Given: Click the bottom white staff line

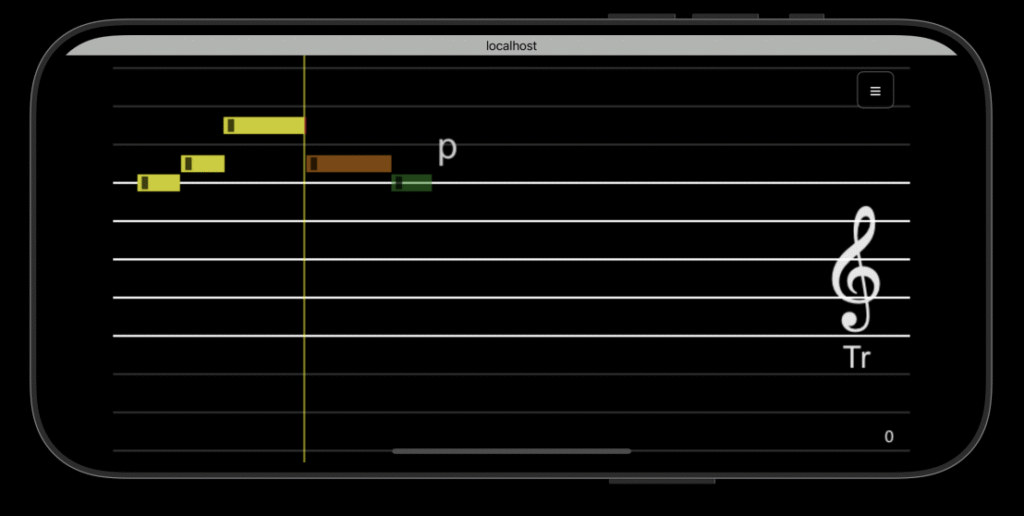Looking at the screenshot, I should (500, 336).
